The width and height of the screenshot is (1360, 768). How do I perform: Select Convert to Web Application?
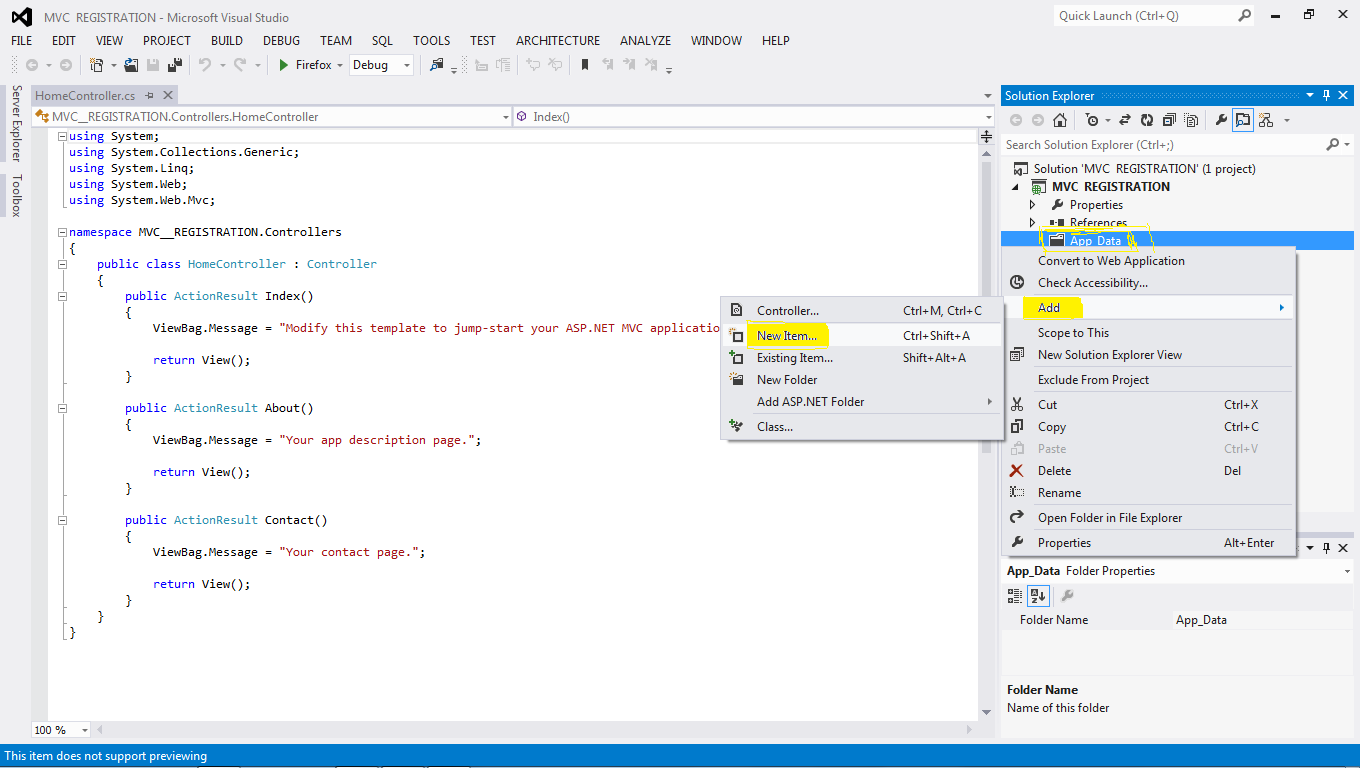pos(1149,261)
